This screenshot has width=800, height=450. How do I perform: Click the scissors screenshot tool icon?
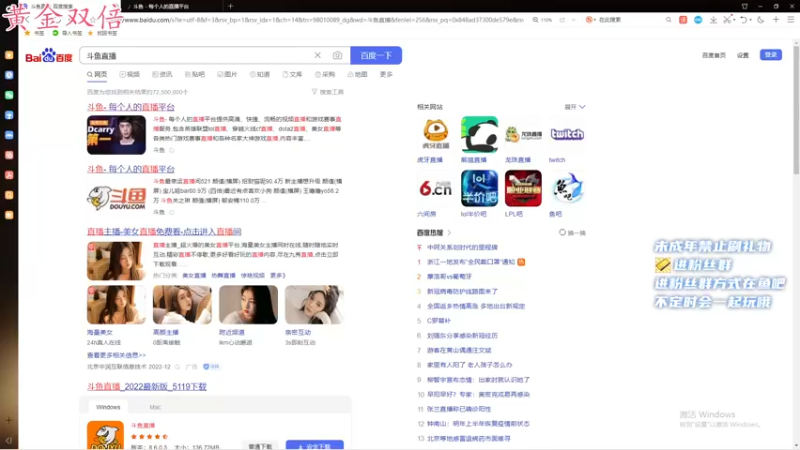click(x=728, y=20)
